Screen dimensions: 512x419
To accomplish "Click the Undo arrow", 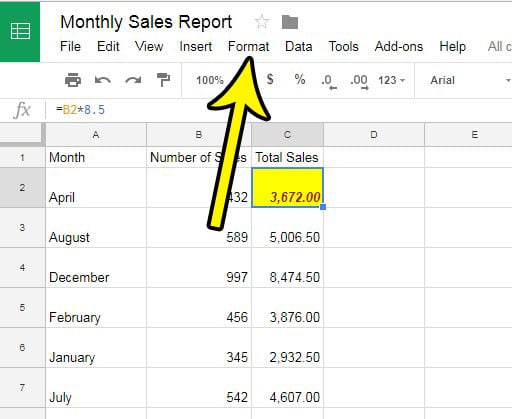I will pyautogui.click(x=103, y=80).
